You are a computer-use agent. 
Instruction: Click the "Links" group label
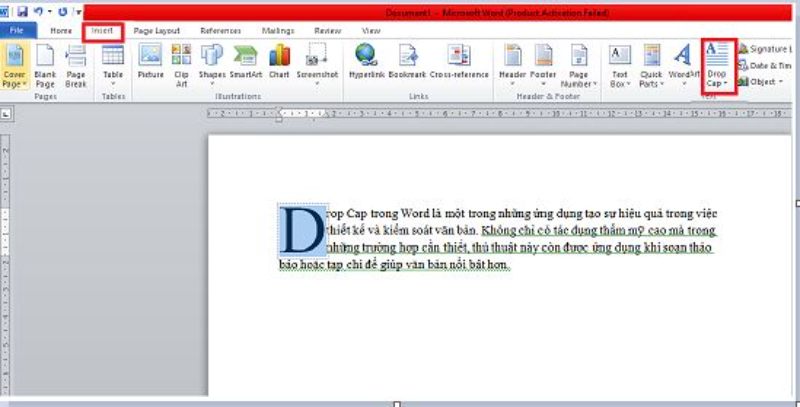point(418,96)
